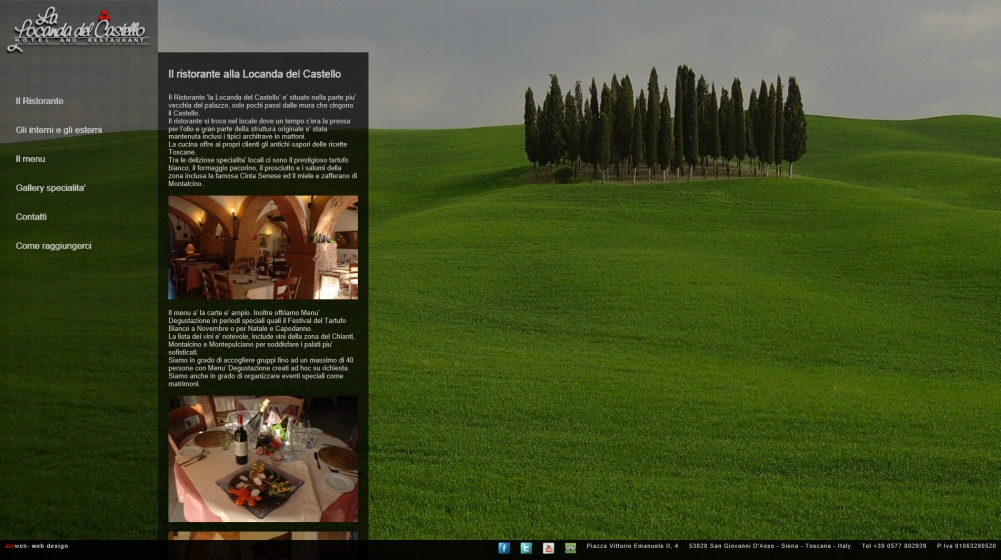
Task: Click the La Locanda del Castello logo
Action: [x=78, y=29]
